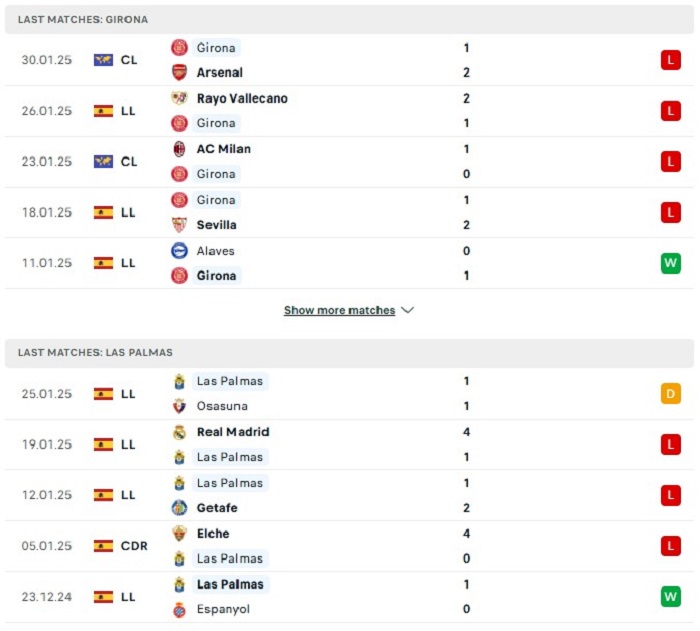Screen dimensions: 700x631
Task: Click the Arsenal club crest icon
Action: pyautogui.click(x=179, y=72)
